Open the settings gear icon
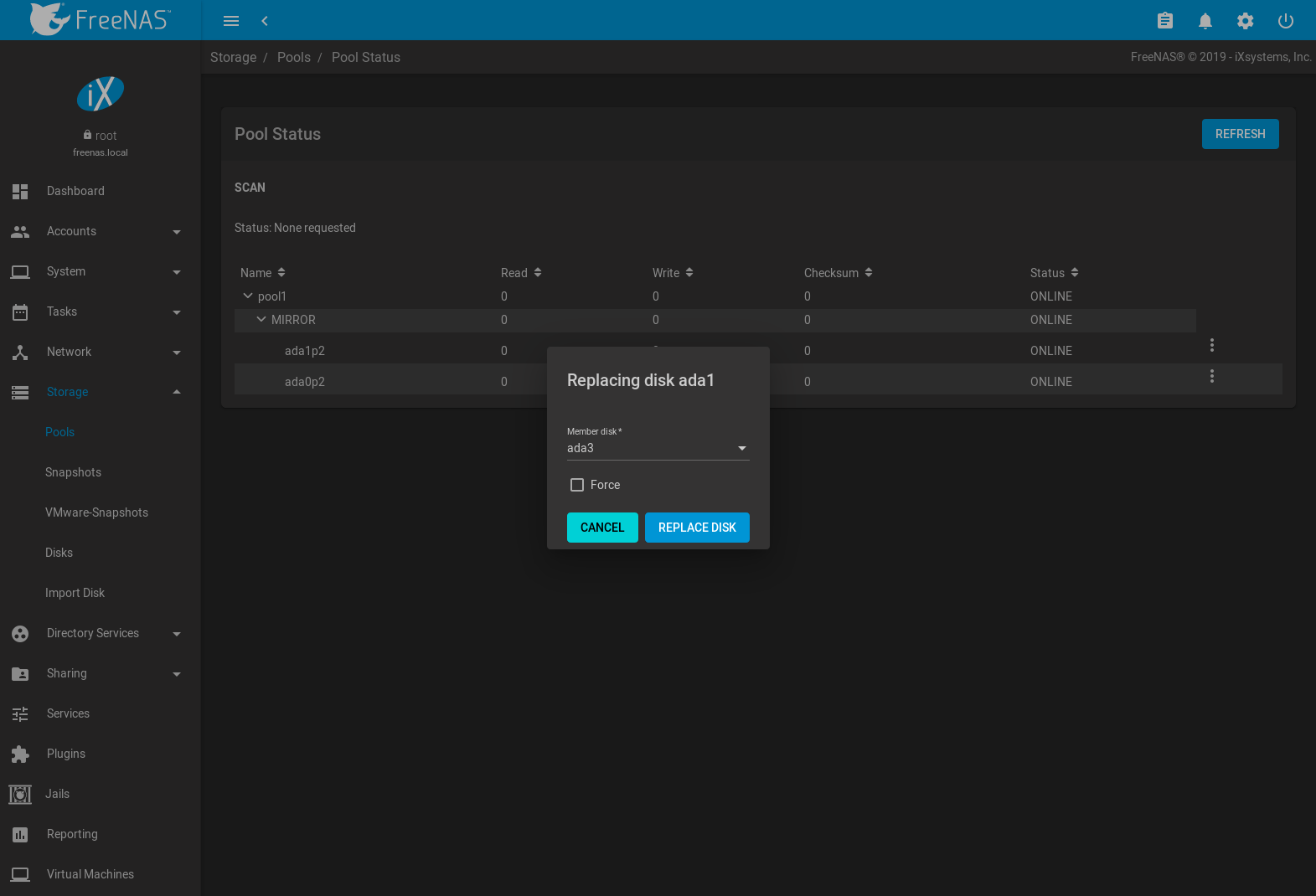 (1245, 21)
